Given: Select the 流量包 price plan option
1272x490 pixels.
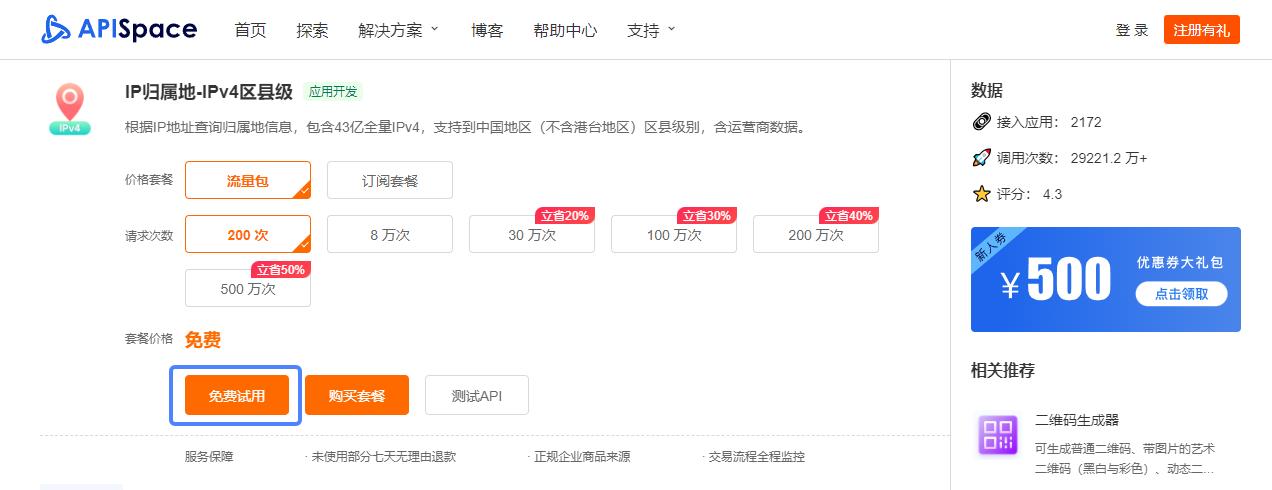Looking at the screenshot, I should pyautogui.click(x=248, y=180).
